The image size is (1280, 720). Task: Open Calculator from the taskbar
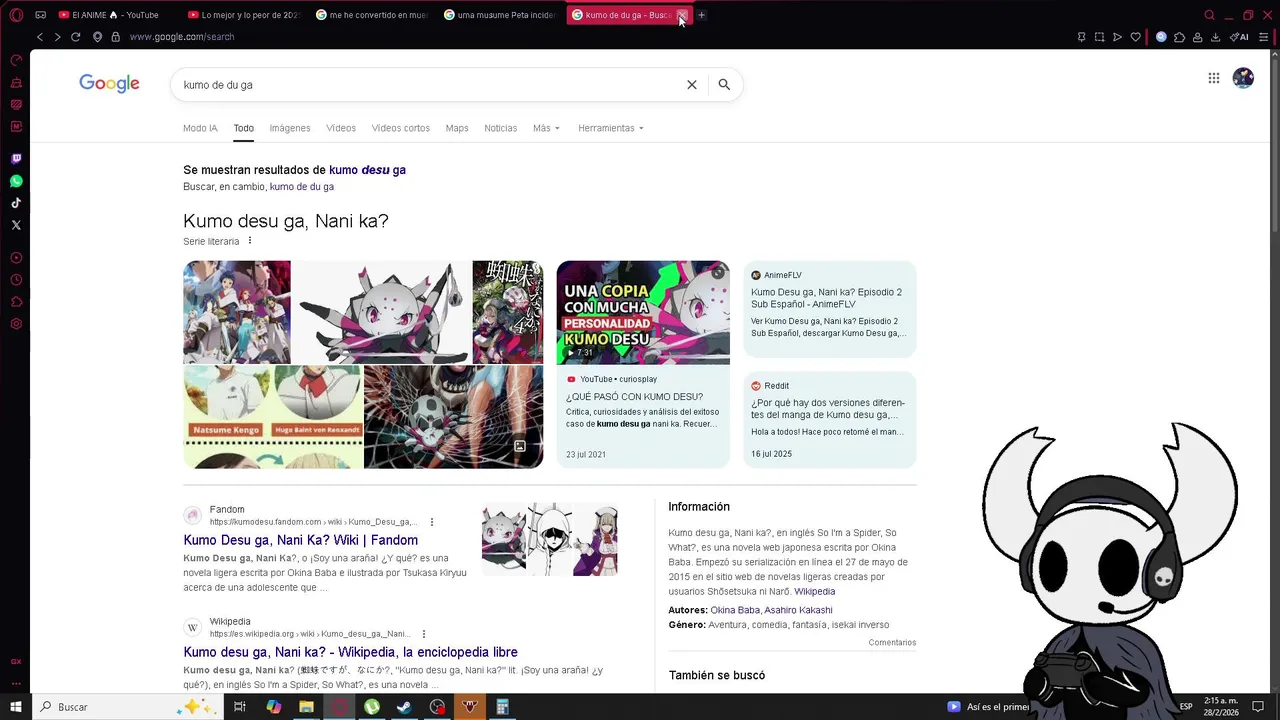(x=502, y=707)
